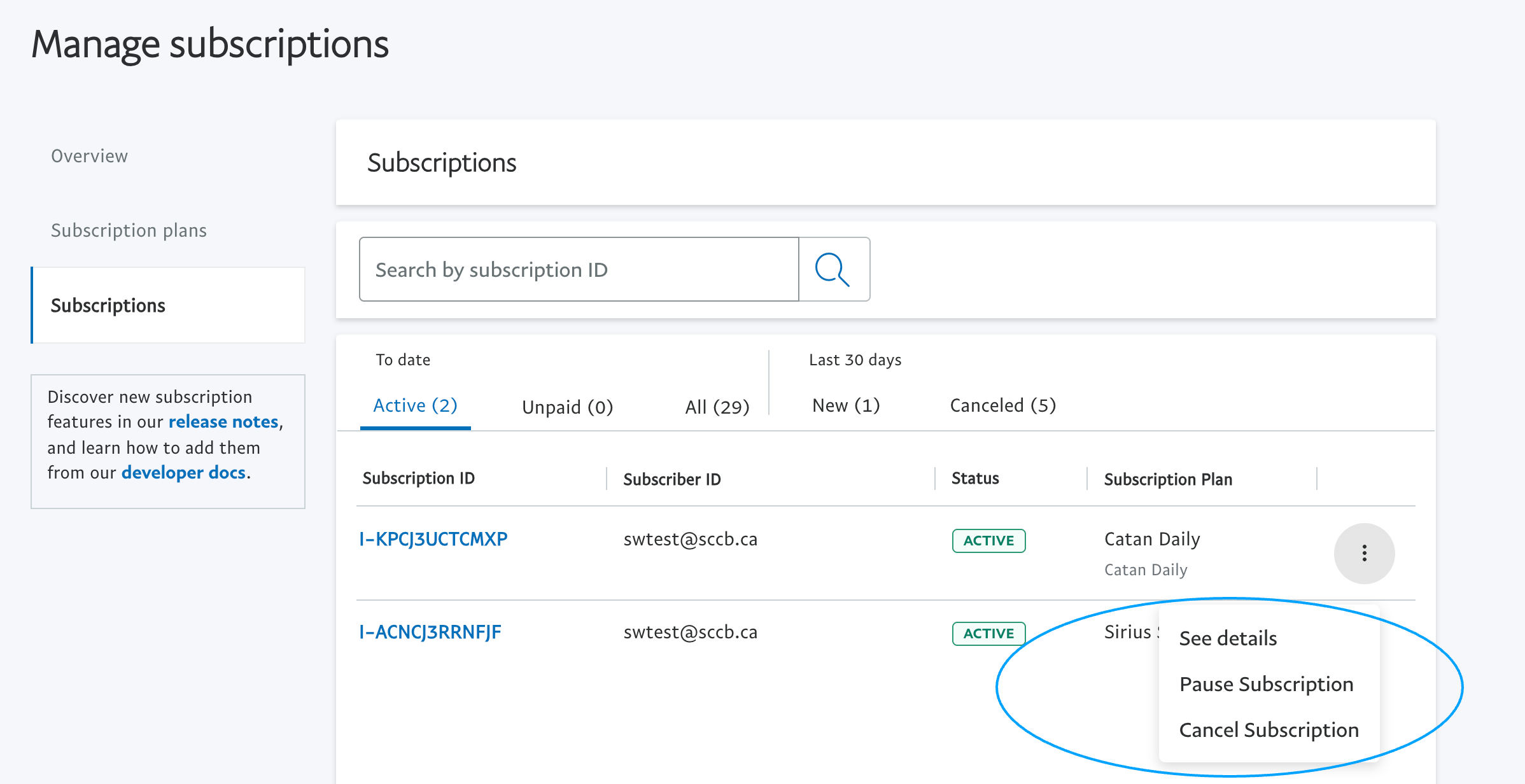Open subscription details for I-KPCJ3UCTCMXP

click(433, 538)
